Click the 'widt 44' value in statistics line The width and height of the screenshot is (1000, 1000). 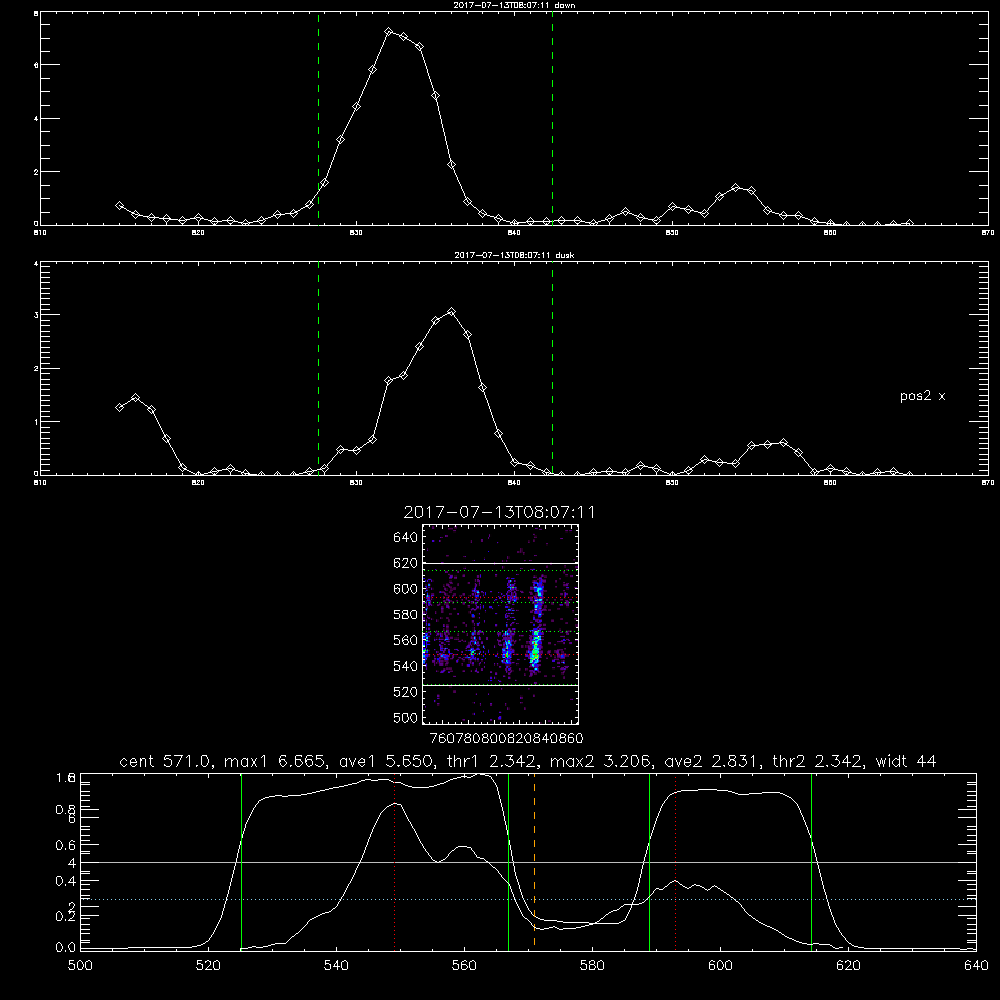906,761
